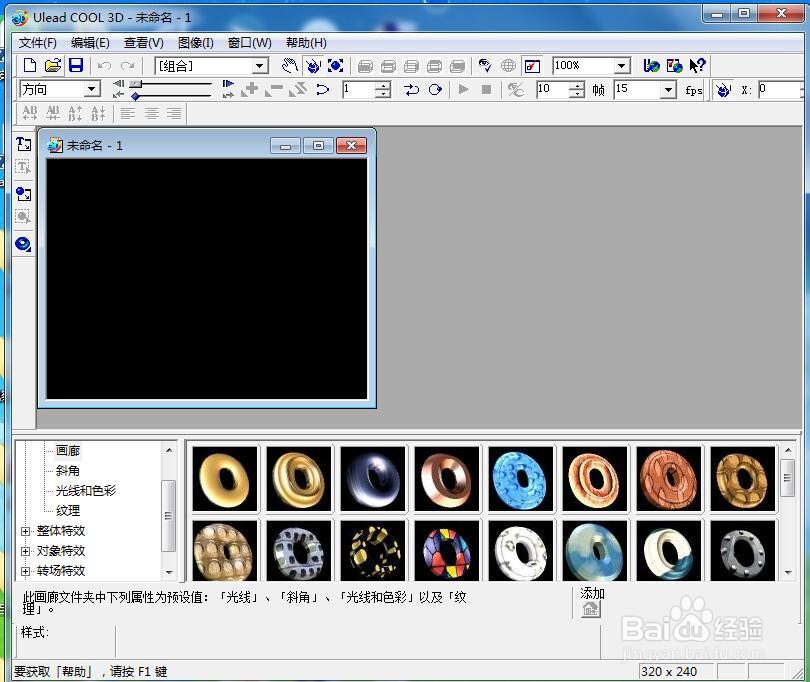Image resolution: width=810 pixels, height=682 pixels.
Task: Open the 窗口(W) menu
Action: coord(250,43)
